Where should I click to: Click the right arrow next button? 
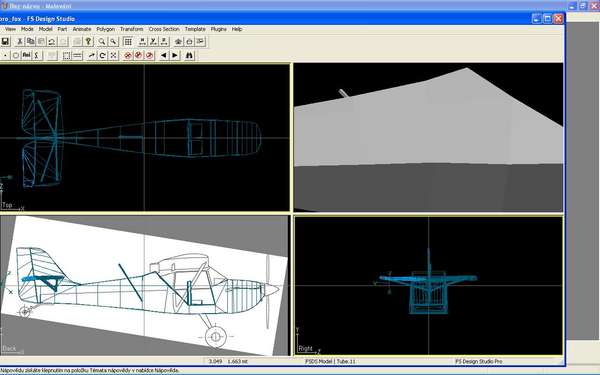coord(174,55)
